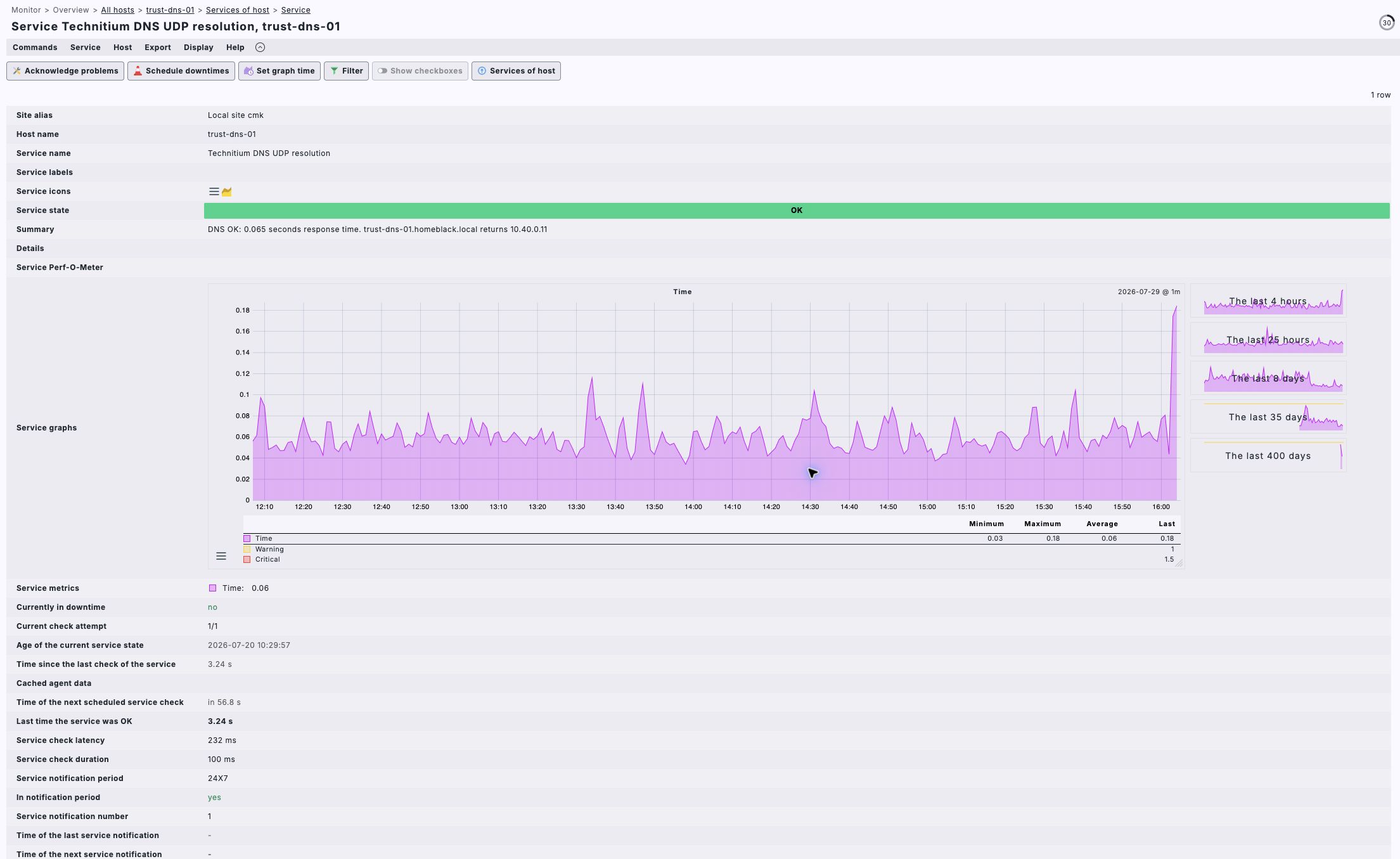1400x859 pixels.
Task: Click the check duration value 100 ms
Action: coord(221,759)
